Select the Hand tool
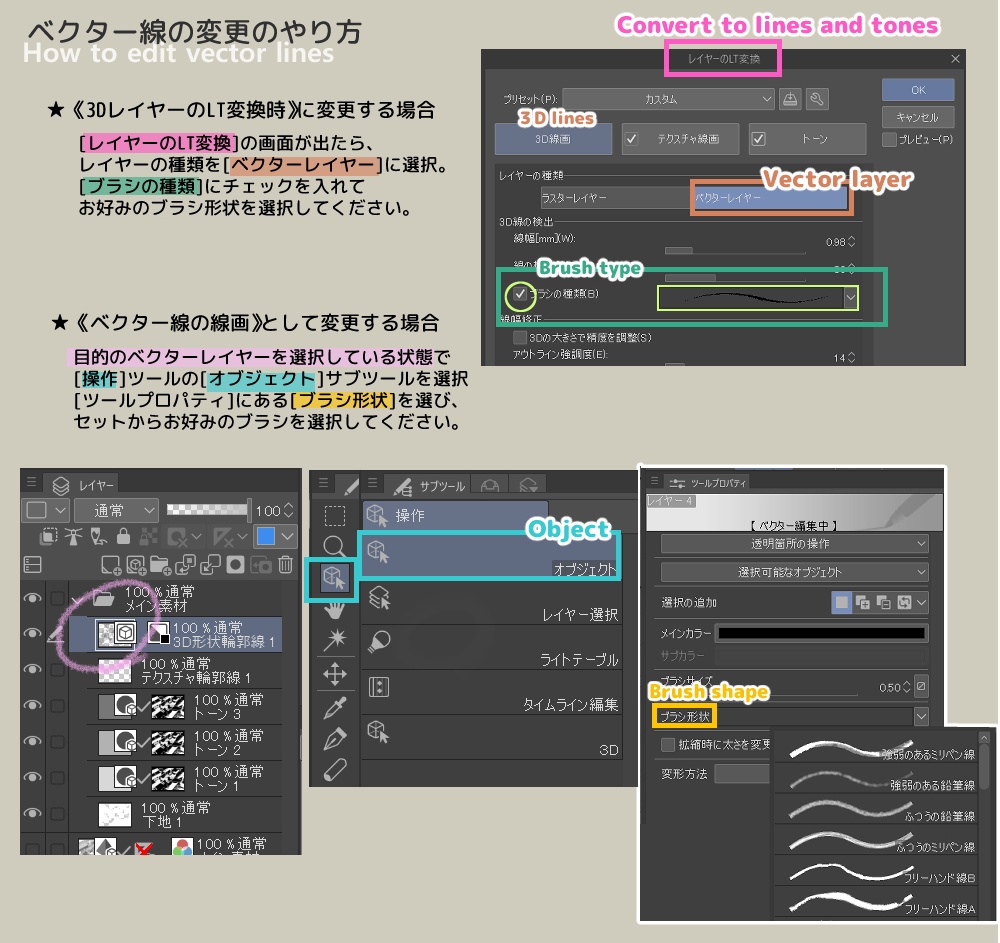Viewport: 1000px width, 943px height. (x=333, y=610)
